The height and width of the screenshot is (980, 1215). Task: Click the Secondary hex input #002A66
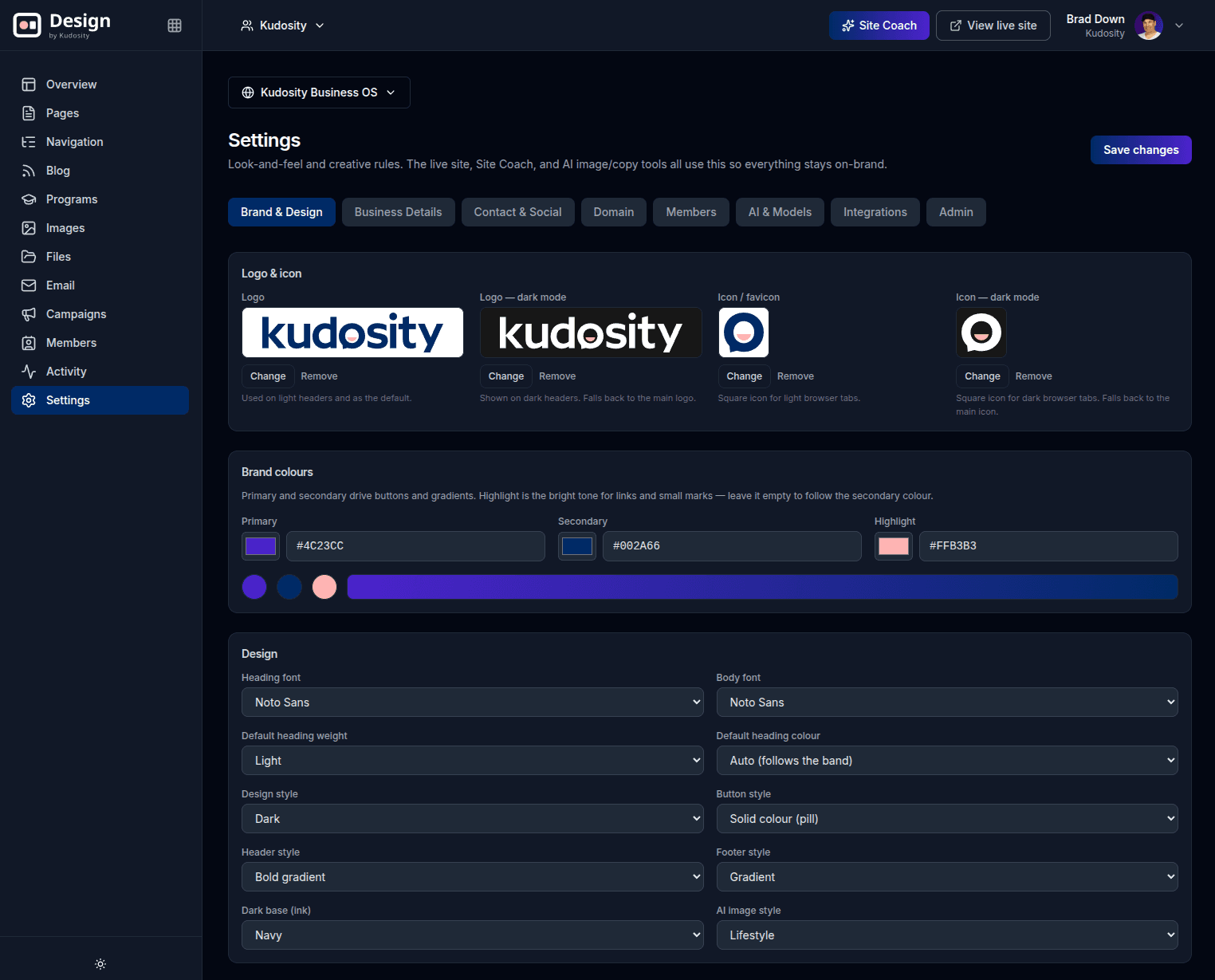pyautogui.click(x=732, y=546)
